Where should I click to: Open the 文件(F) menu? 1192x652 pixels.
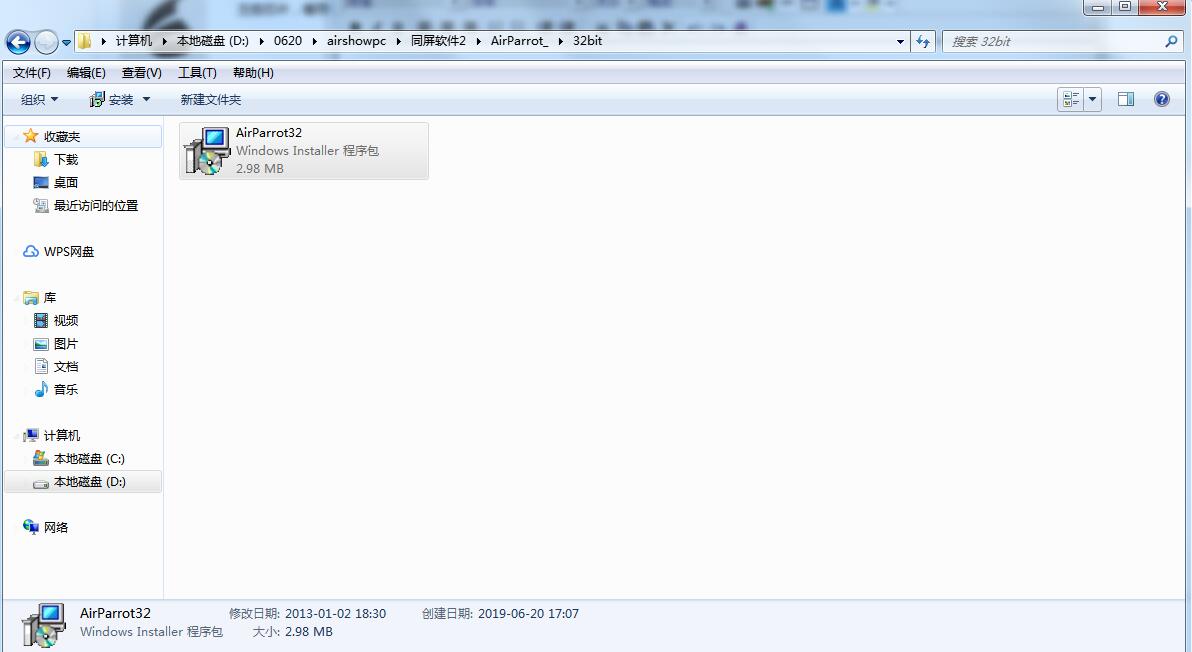32,73
